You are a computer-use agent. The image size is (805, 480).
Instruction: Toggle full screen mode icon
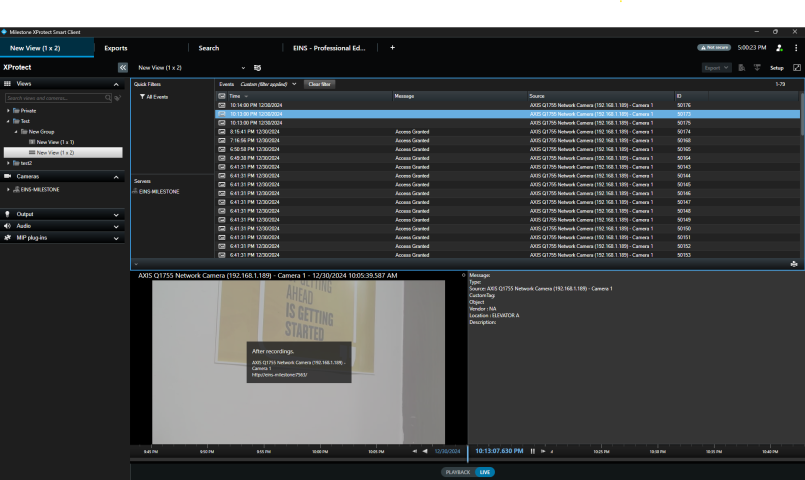(797, 67)
